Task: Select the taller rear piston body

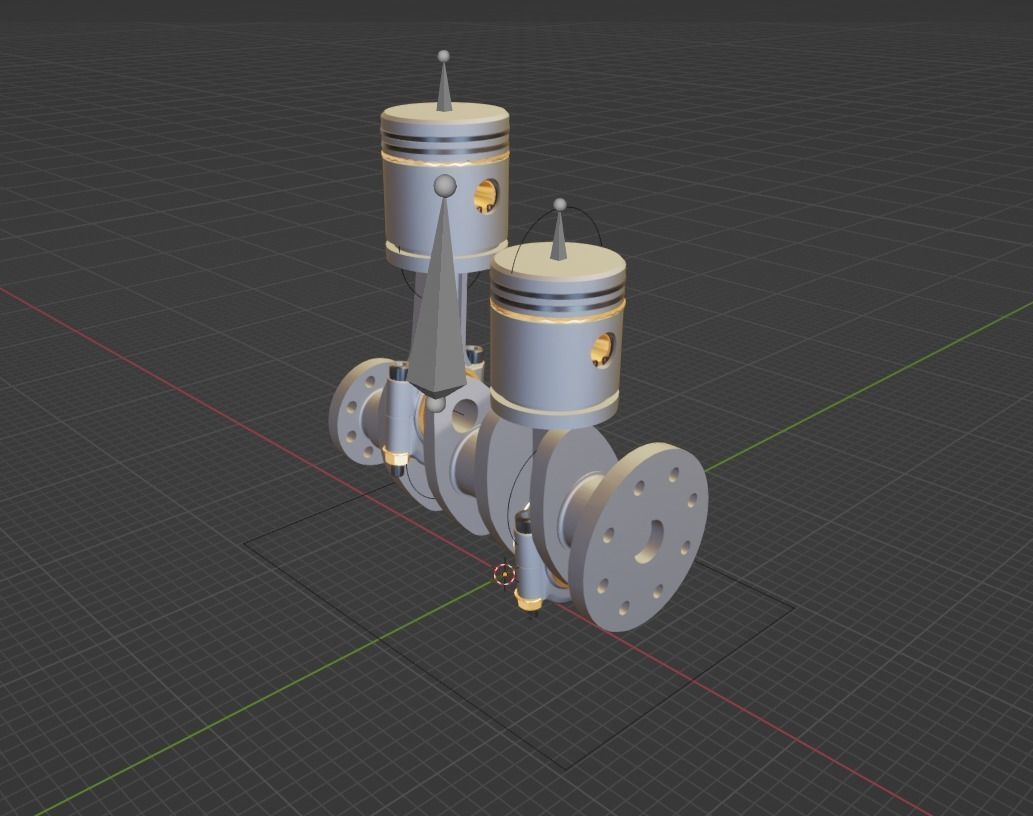Action: pyautogui.click(x=445, y=188)
